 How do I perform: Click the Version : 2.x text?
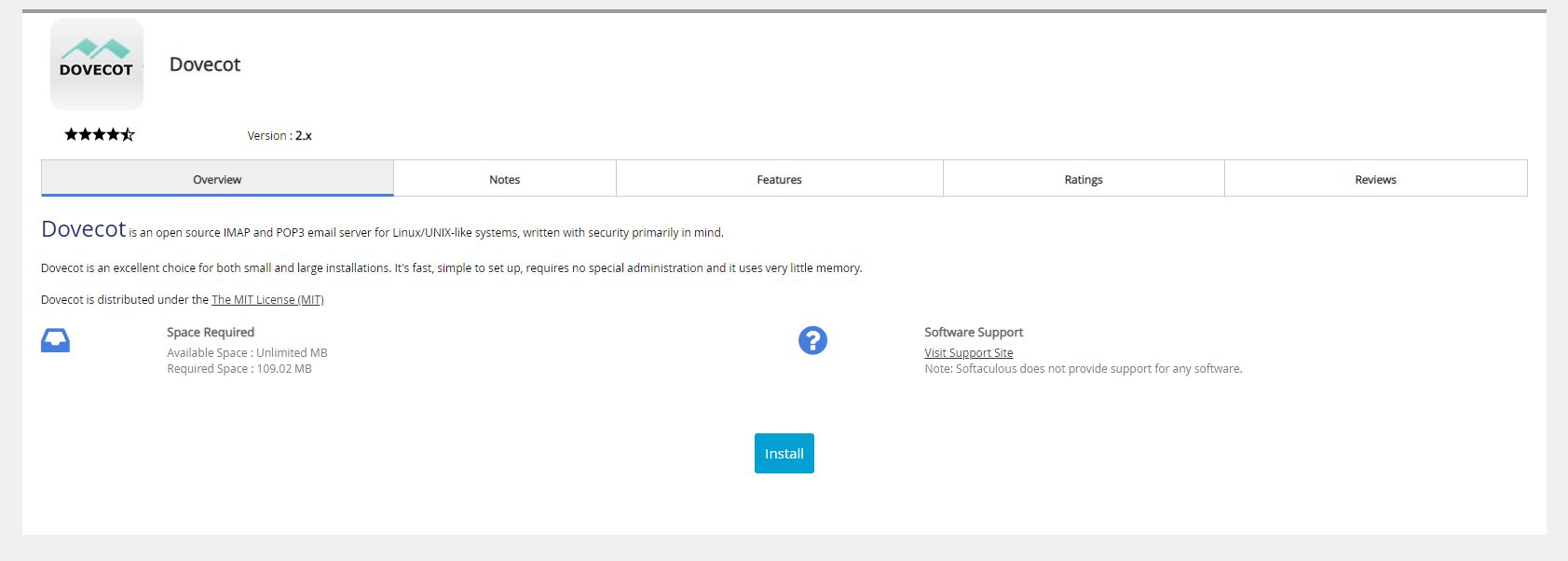point(280,136)
